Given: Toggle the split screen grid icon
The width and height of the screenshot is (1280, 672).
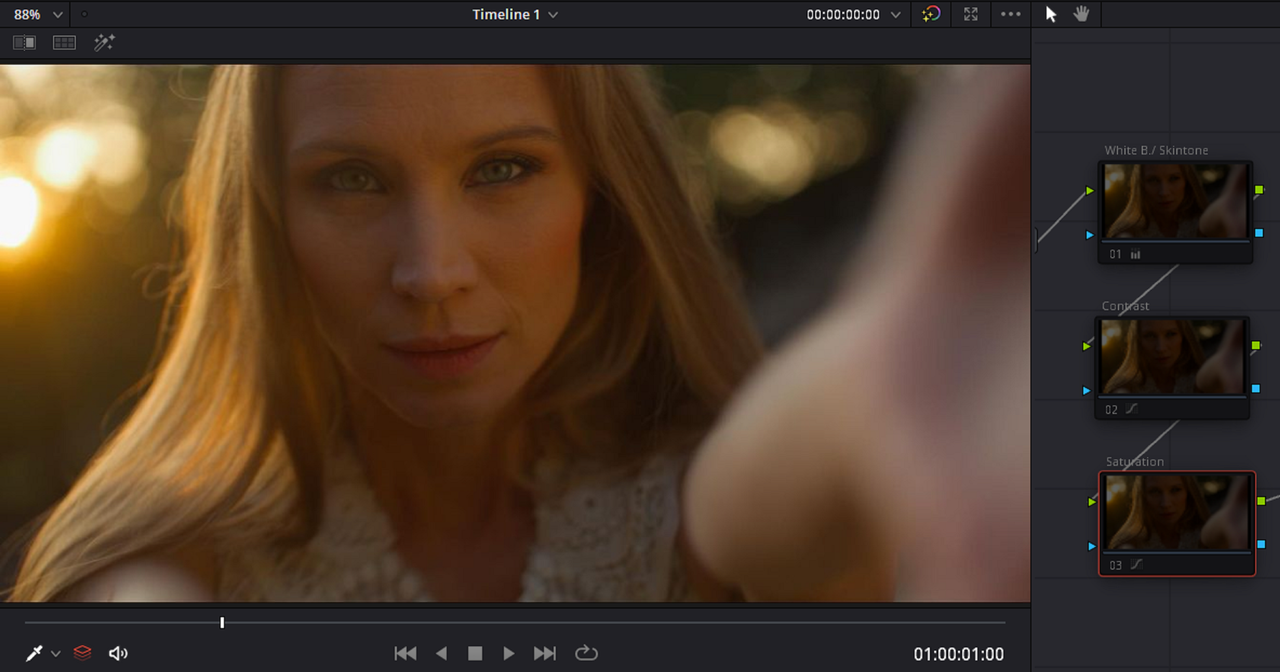Looking at the screenshot, I should (x=64, y=42).
